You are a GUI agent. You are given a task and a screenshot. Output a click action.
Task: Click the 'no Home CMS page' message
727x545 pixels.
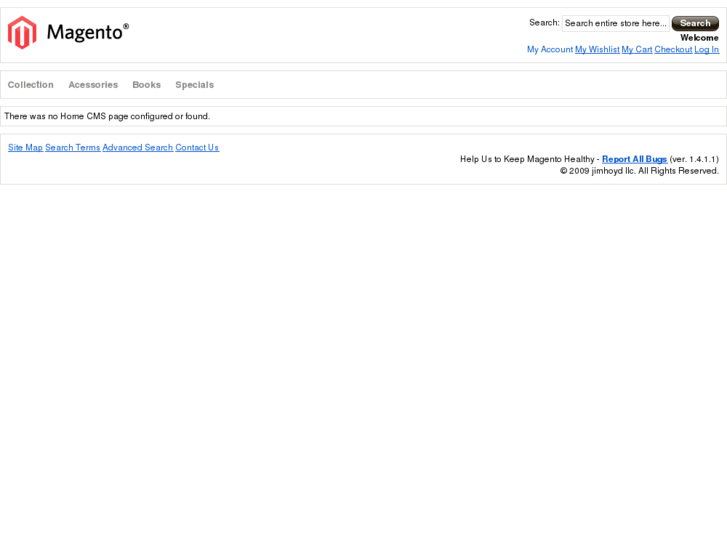[107, 116]
